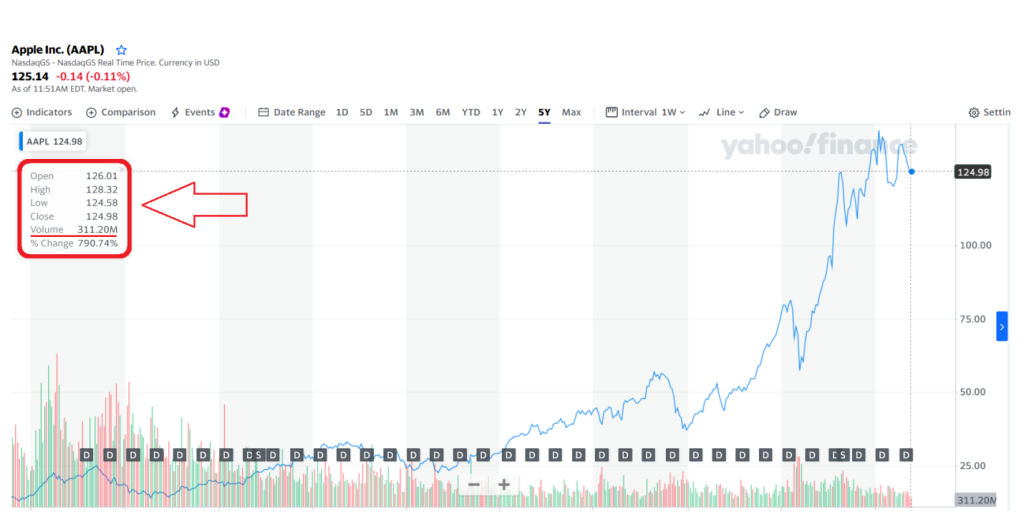Viewport: 1024px width, 512px height.
Task: Open the Date Range picker
Action: [292, 112]
